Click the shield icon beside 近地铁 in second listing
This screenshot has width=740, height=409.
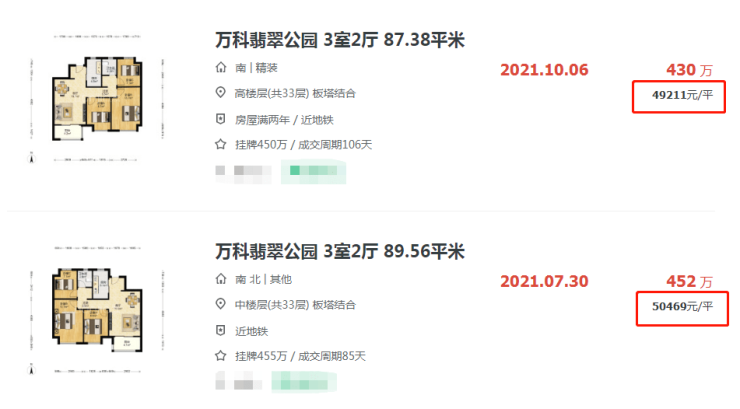221,330
